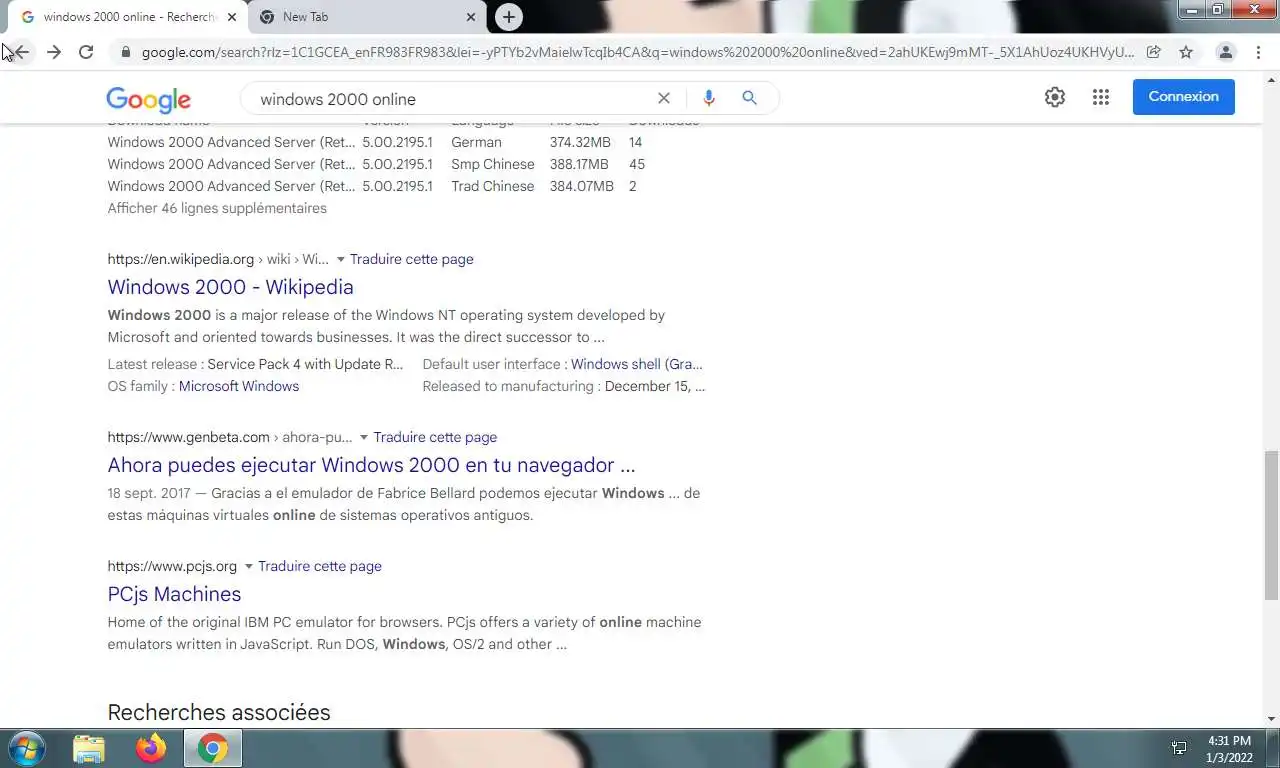This screenshot has height=768, width=1280.
Task: Open the Chrome three-dot menu
Action: click(x=1258, y=52)
